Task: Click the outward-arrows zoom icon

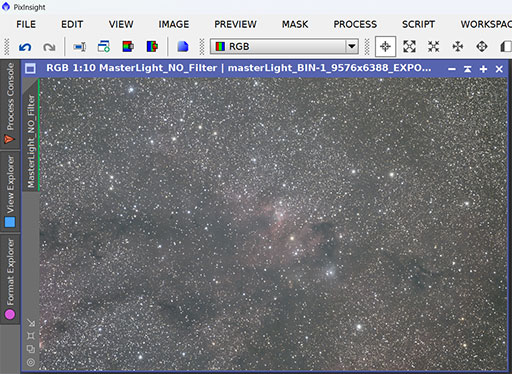Action: [x=409, y=46]
